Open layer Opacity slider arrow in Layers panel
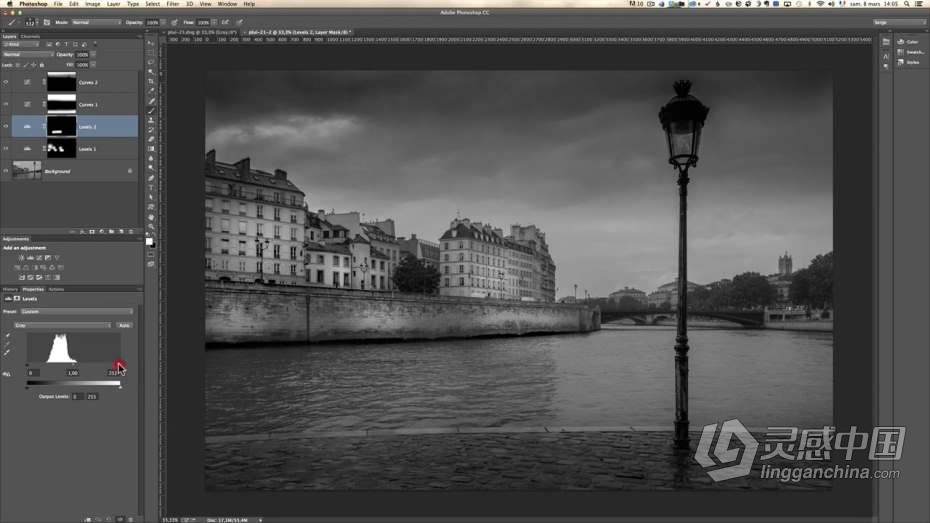 click(93, 54)
